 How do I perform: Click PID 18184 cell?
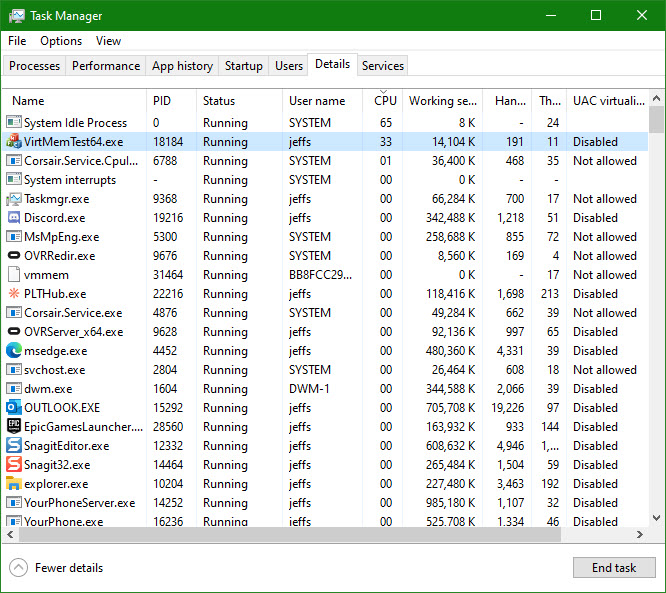168,141
